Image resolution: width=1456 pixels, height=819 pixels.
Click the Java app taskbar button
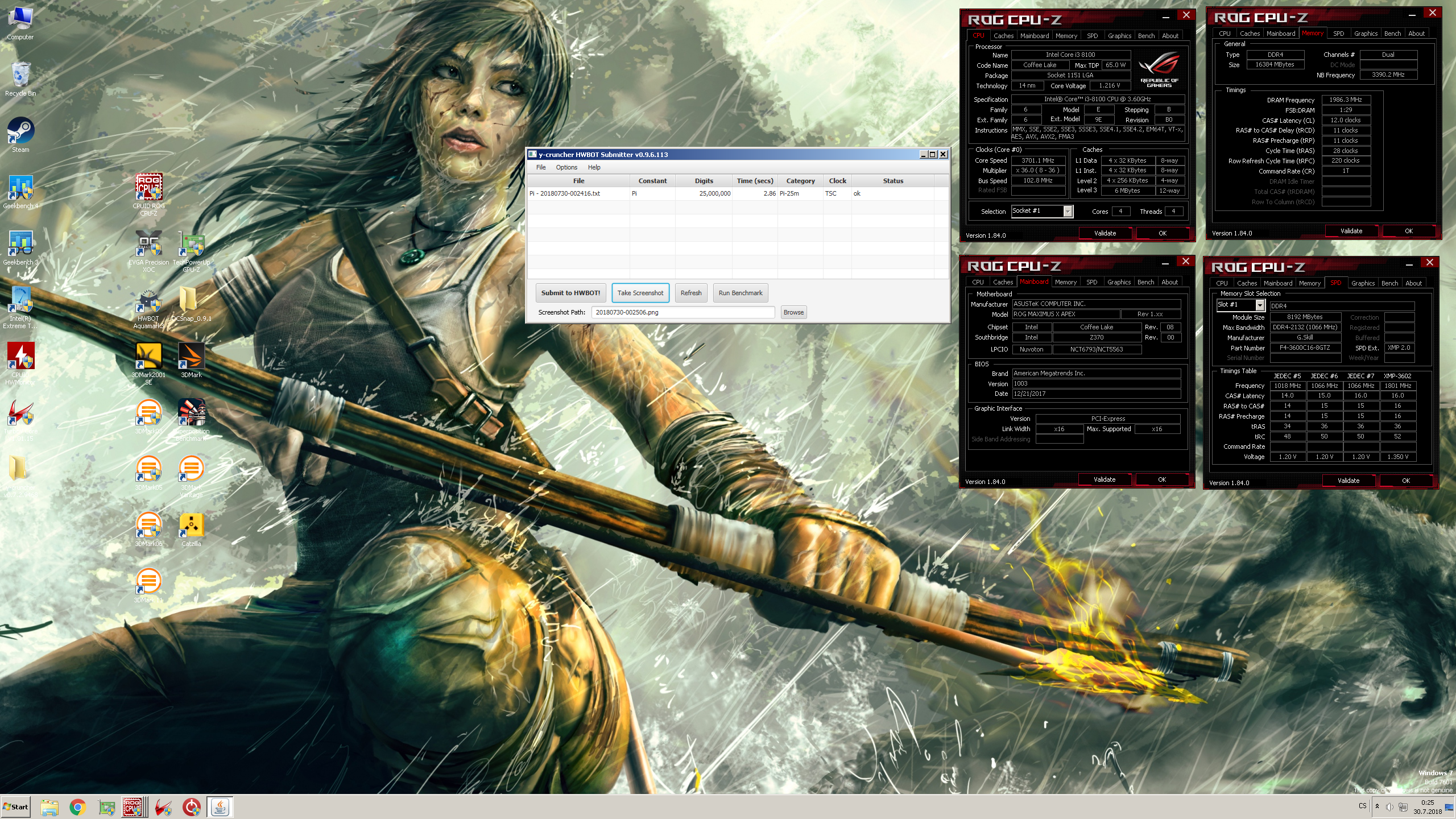click(x=220, y=807)
